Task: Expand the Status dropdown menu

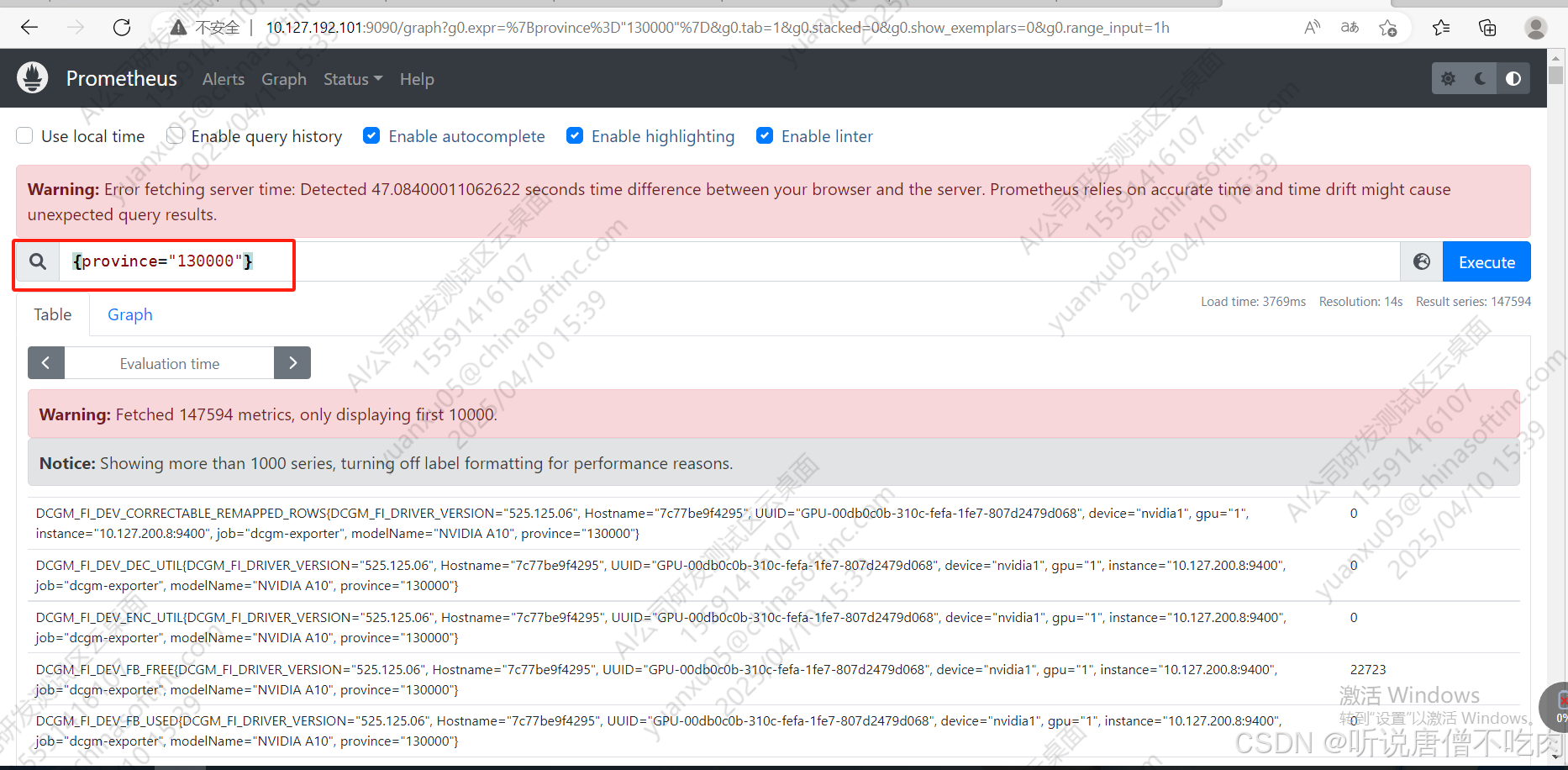Action: tap(353, 79)
